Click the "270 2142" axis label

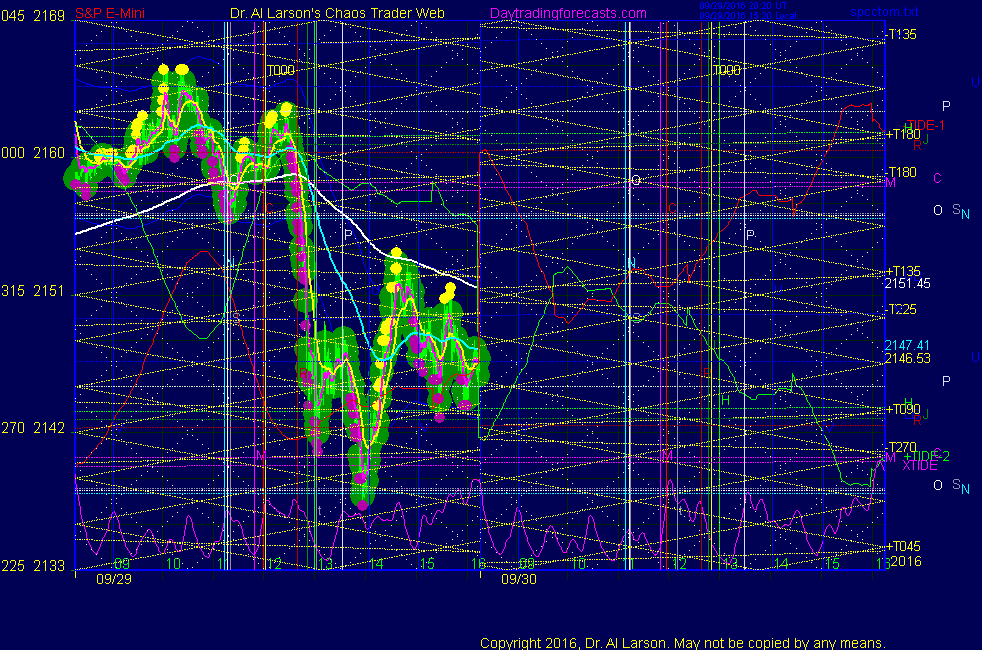click(x=33, y=428)
